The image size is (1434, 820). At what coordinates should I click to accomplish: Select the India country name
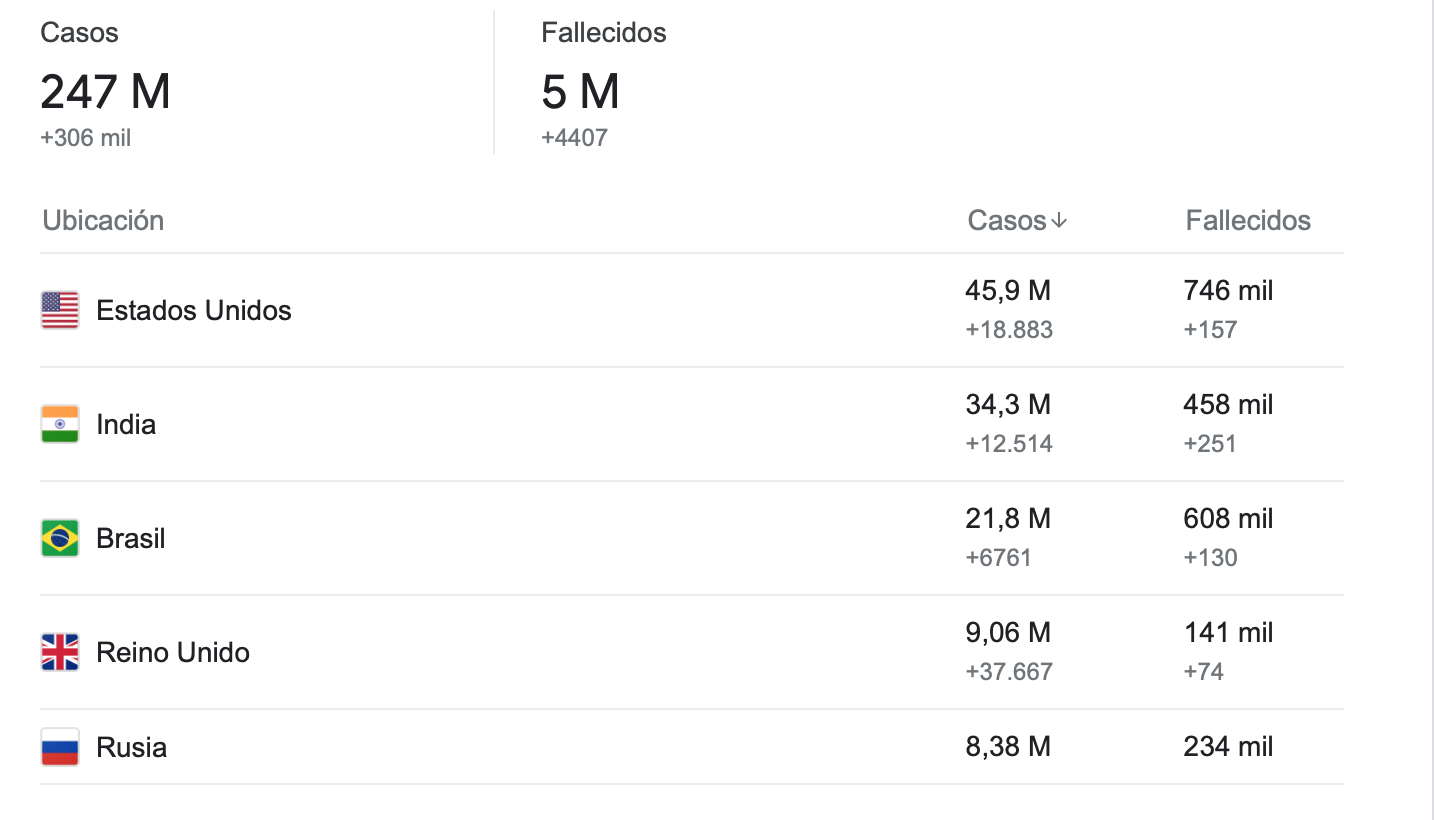coord(126,425)
